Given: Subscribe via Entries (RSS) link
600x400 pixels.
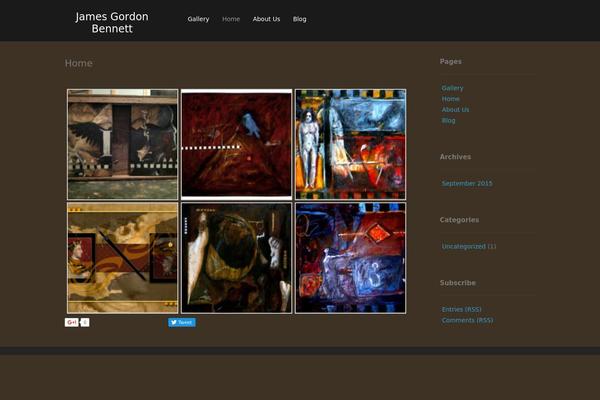Looking at the screenshot, I should click(x=461, y=309).
